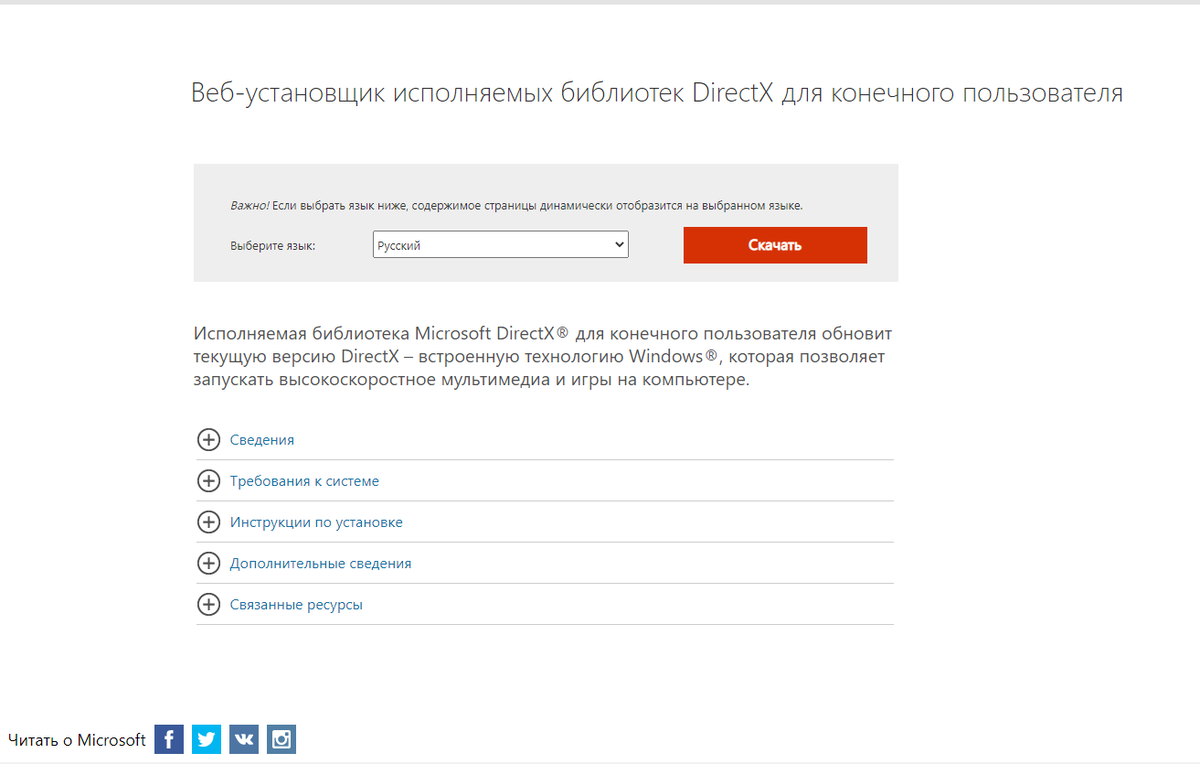
Task: Click the plus icon beside Инструкции по установке
Action: (x=208, y=522)
